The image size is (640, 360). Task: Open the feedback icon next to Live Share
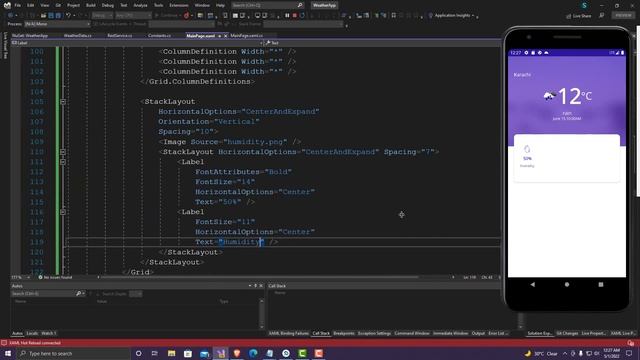click(602, 16)
